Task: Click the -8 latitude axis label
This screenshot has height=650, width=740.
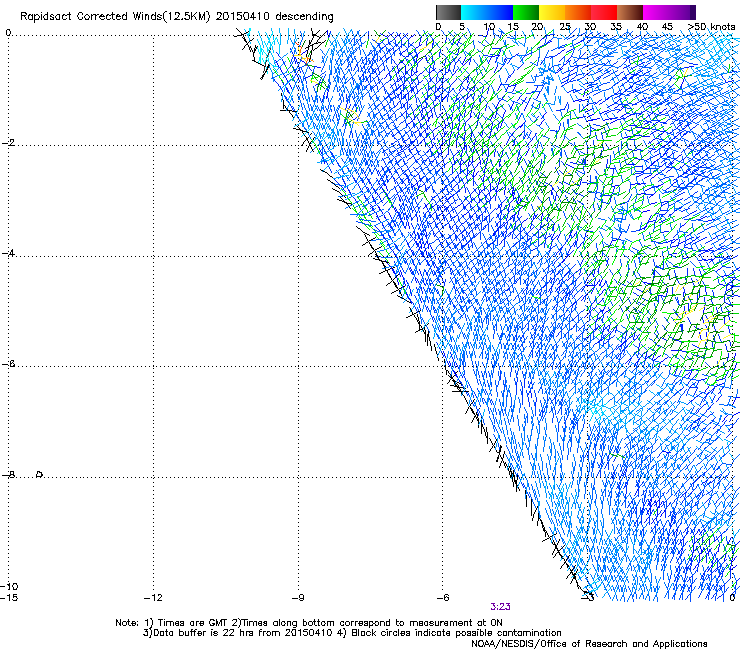Action: tap(8, 474)
